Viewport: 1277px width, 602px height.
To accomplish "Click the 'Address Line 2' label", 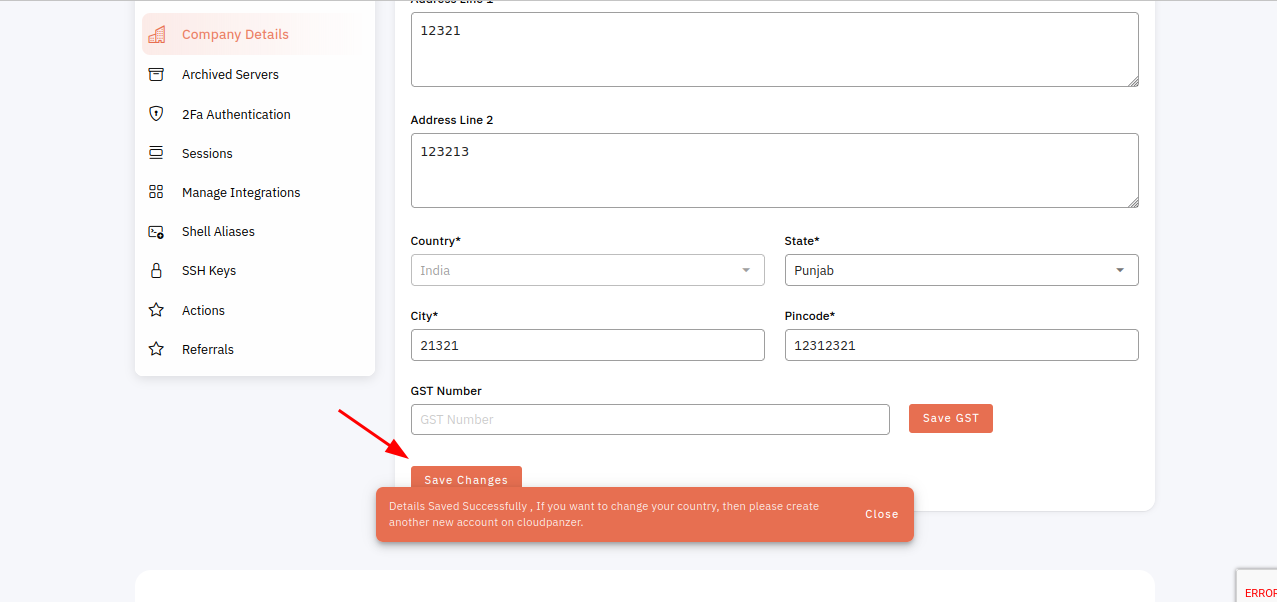I will point(452,120).
